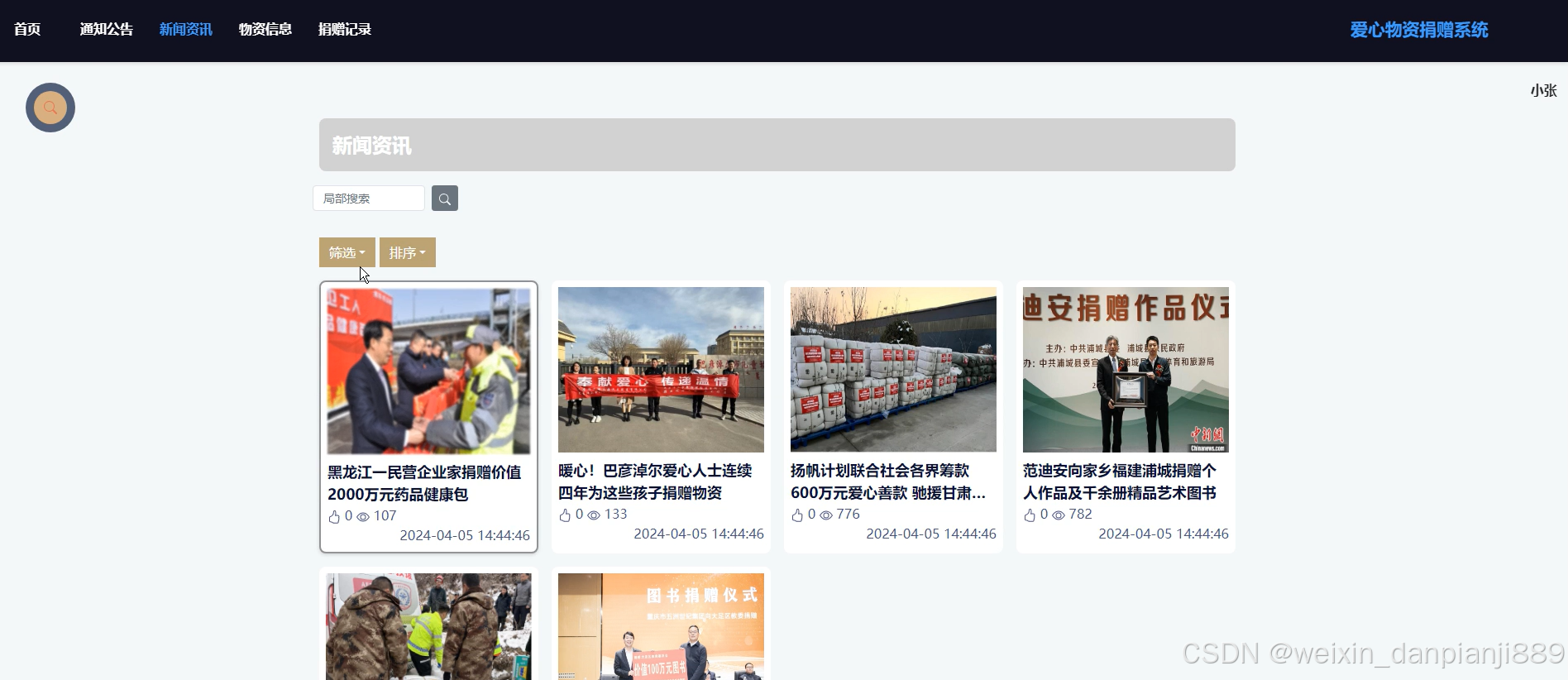
Task: Click view count 776
Action: click(849, 515)
